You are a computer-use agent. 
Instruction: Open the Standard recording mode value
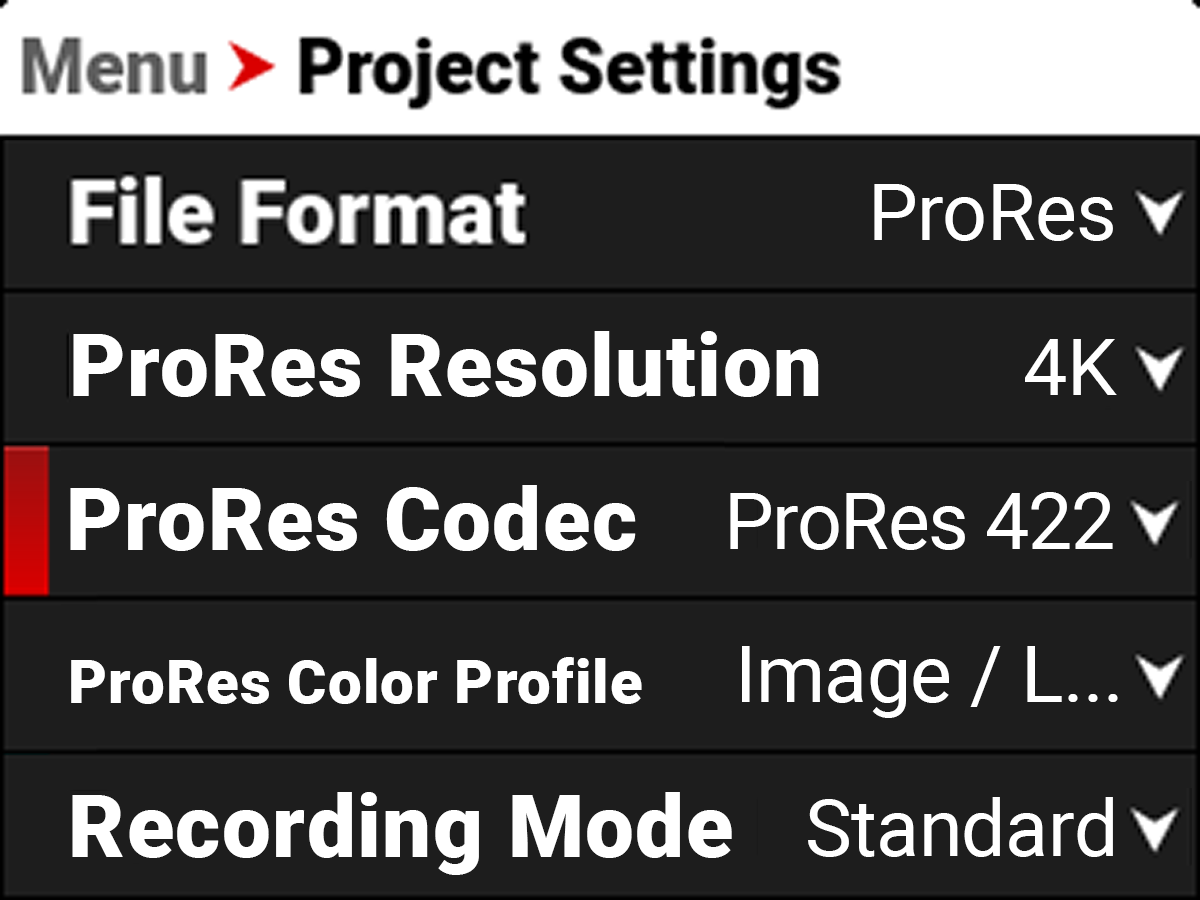(960, 829)
